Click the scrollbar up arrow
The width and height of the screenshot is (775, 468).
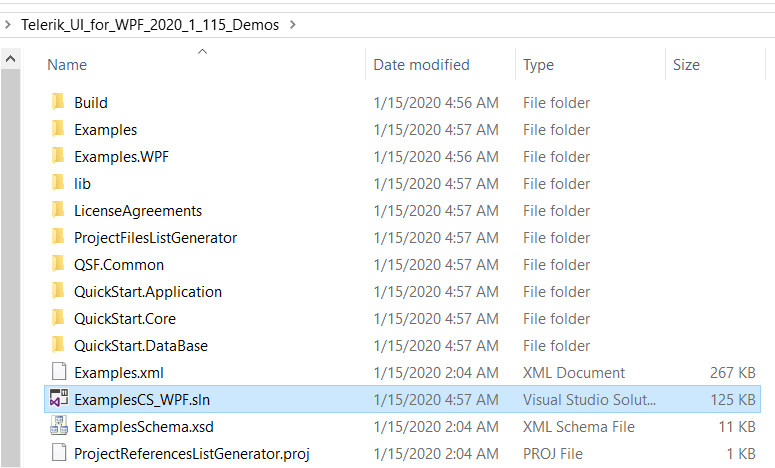coord(10,59)
